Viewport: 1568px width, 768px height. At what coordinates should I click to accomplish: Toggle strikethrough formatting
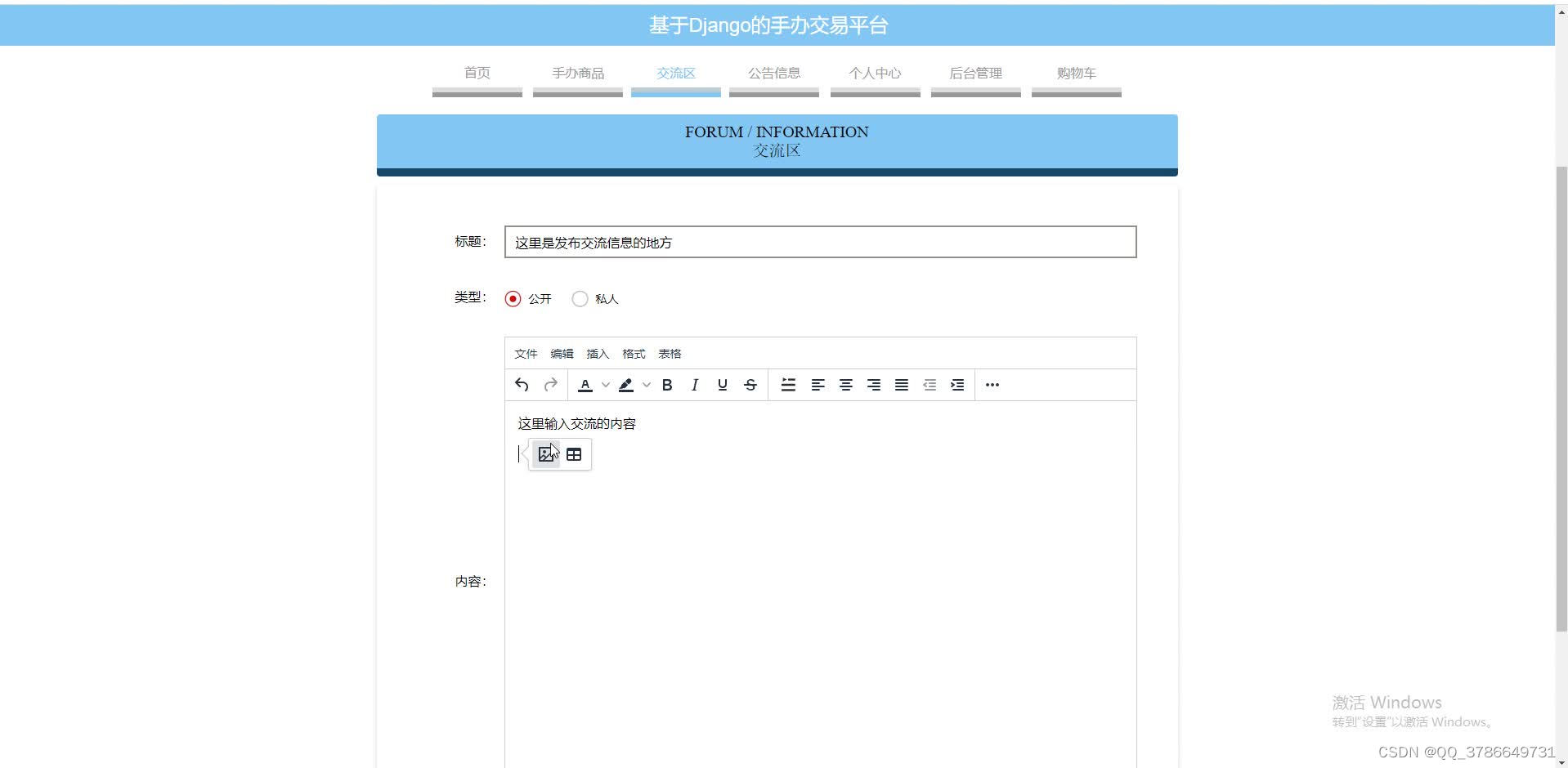pos(750,385)
